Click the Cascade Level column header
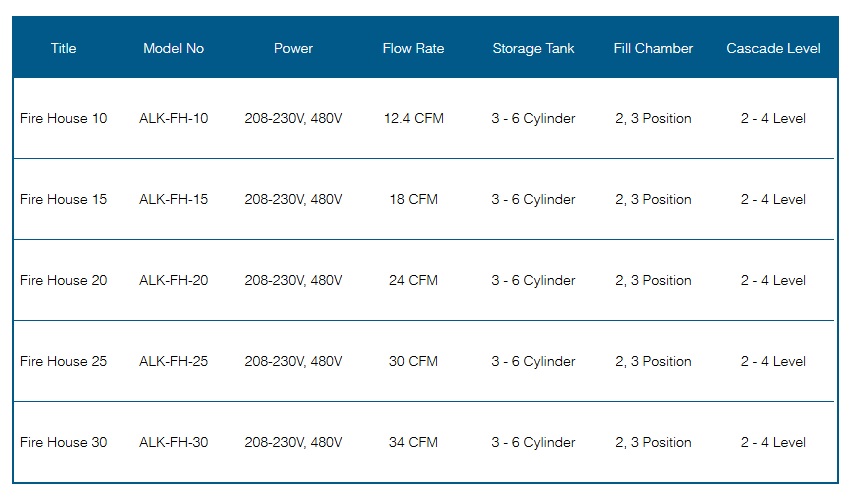The height and width of the screenshot is (497, 853). [773, 48]
